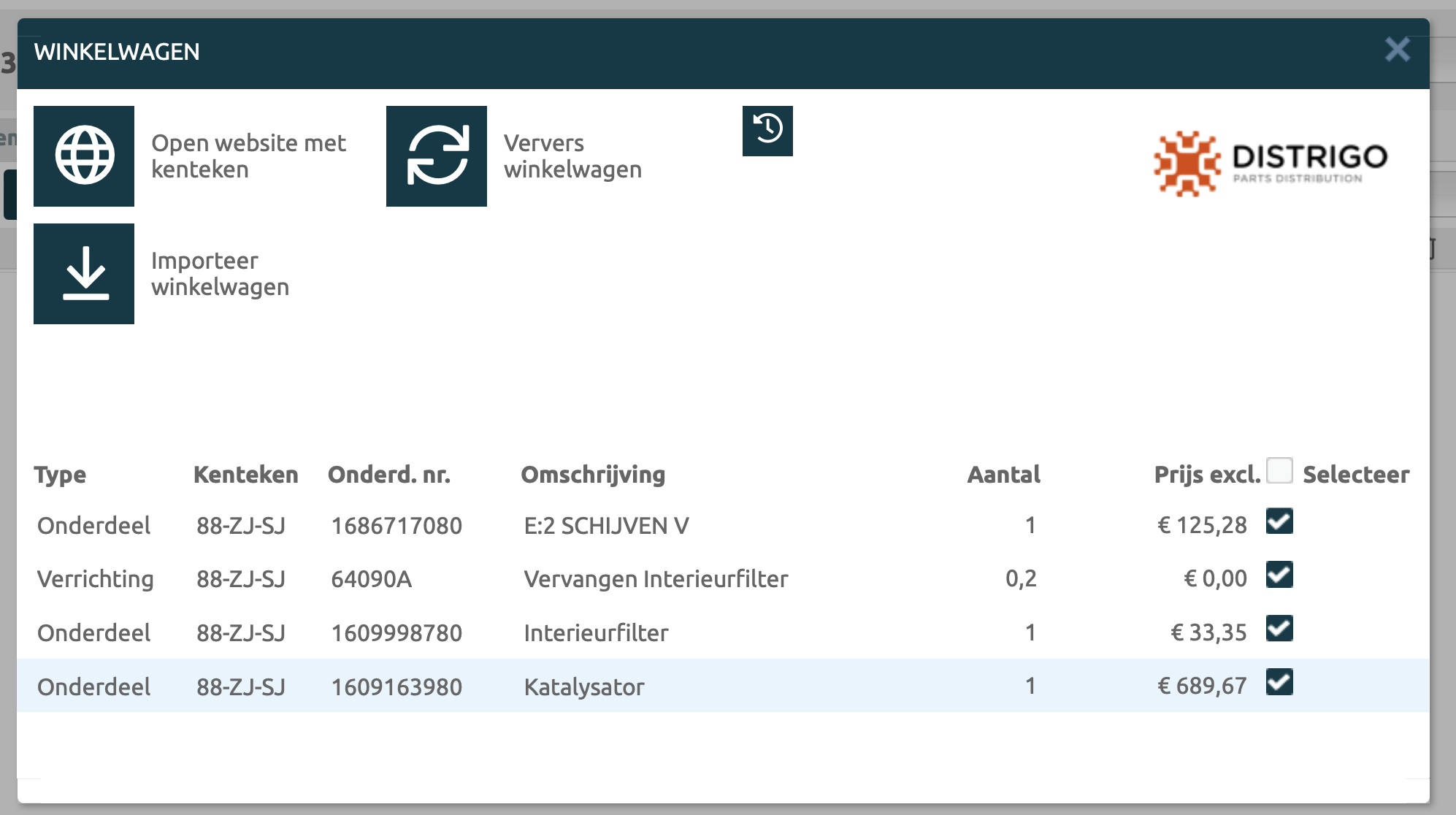Viewport: 1456px width, 815px height.
Task: Click the Distrigo logo
Action: coord(1271,164)
